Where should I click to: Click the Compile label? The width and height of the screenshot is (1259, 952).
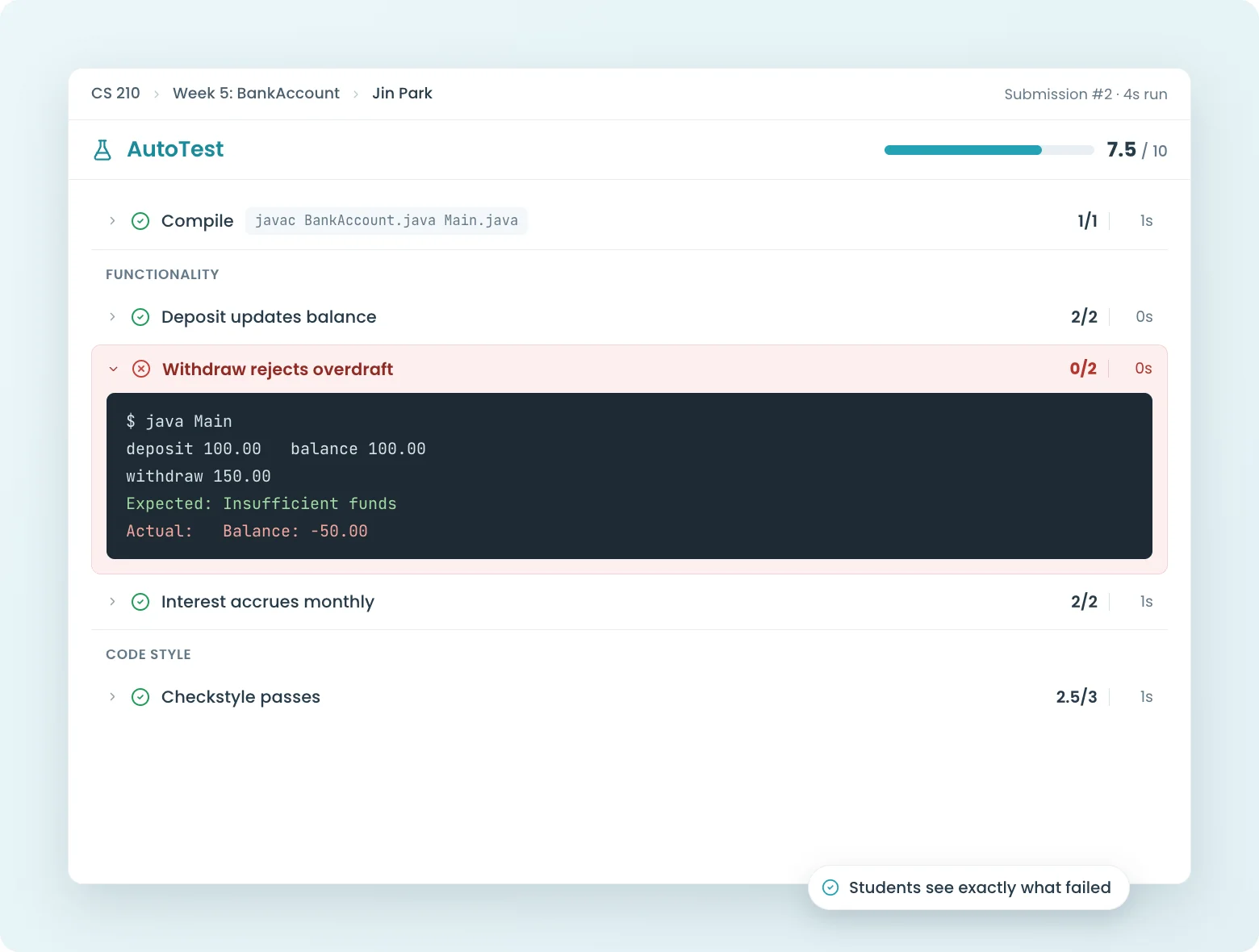pos(197,221)
